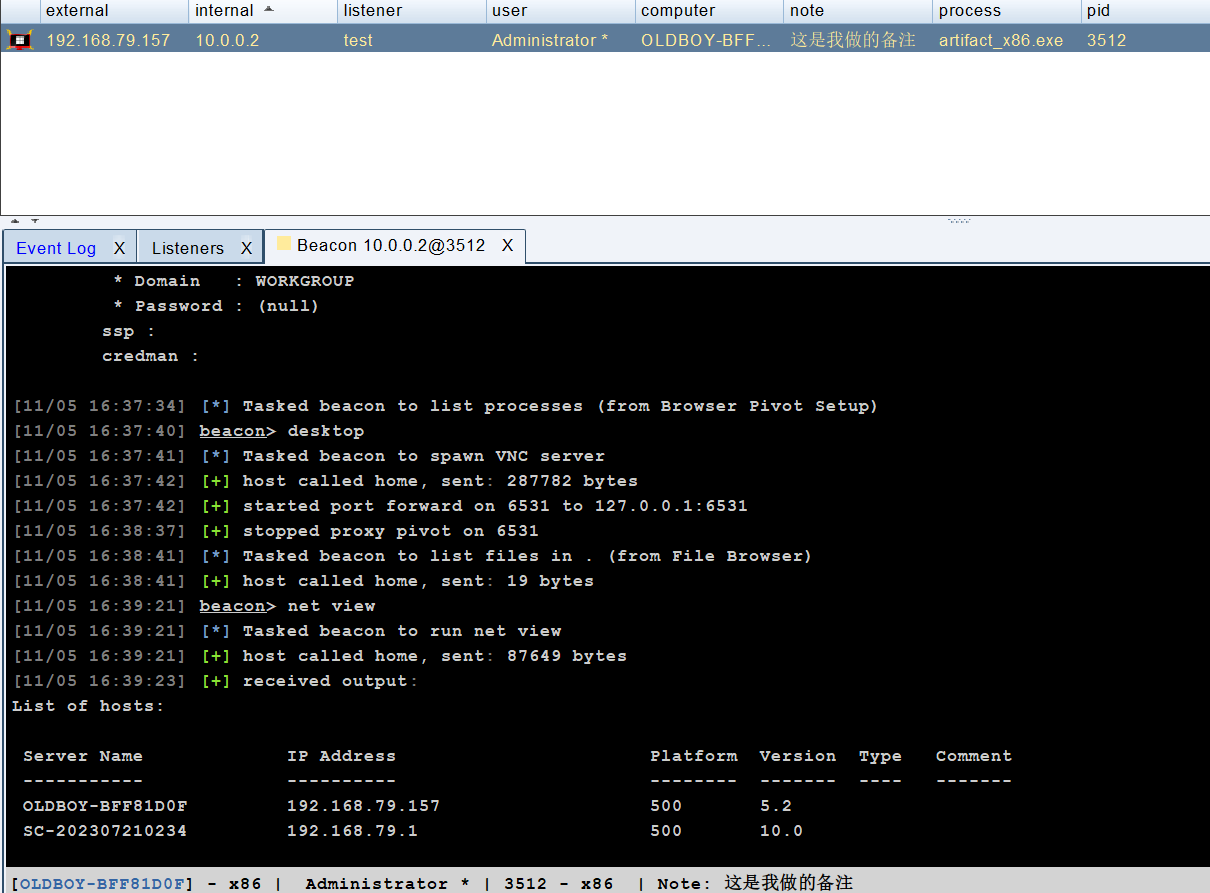Click the beacon host icon for 192.168.79.157
The width and height of the screenshot is (1210, 893).
(x=19, y=40)
